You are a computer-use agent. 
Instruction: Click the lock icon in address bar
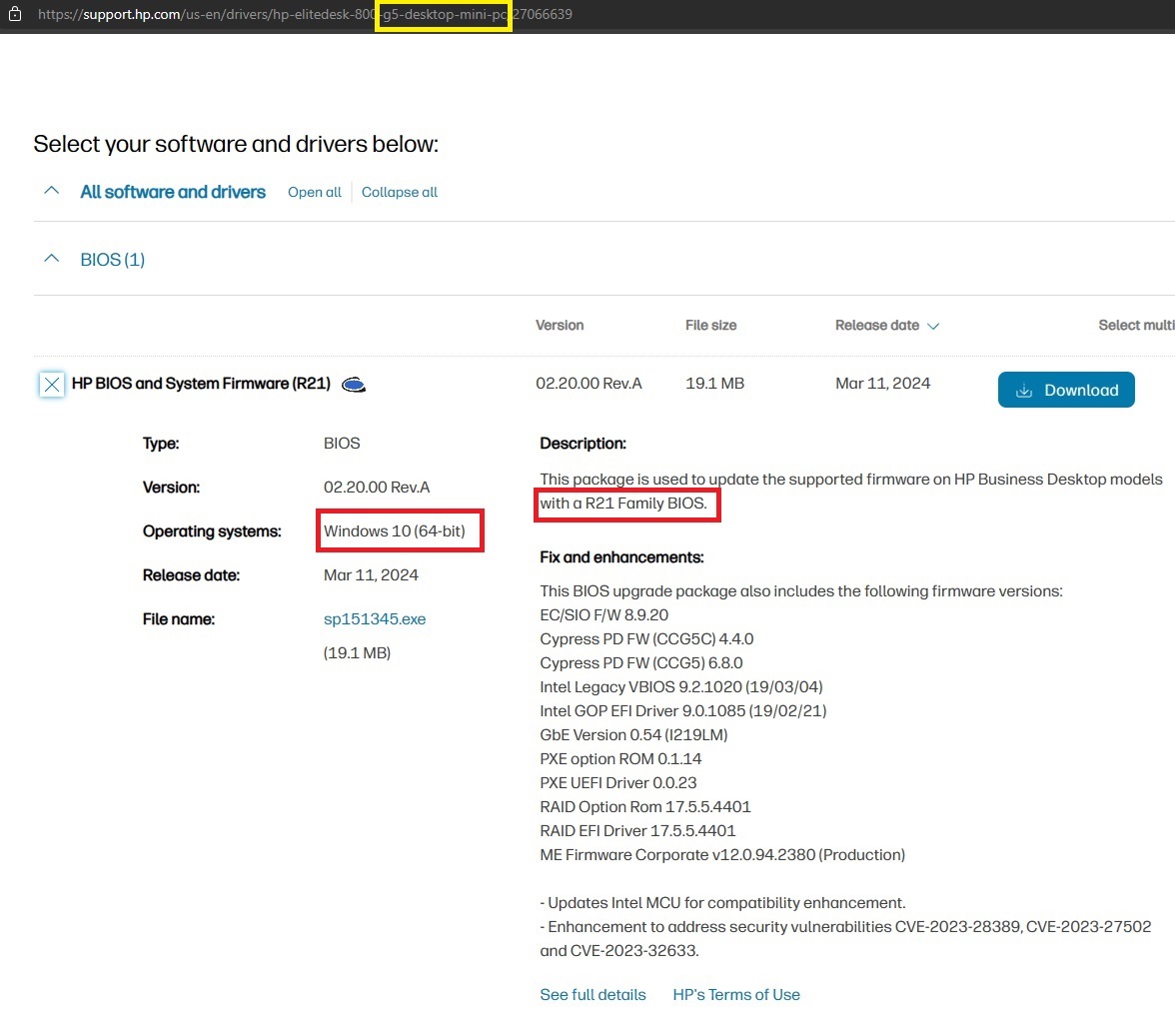tap(14, 13)
